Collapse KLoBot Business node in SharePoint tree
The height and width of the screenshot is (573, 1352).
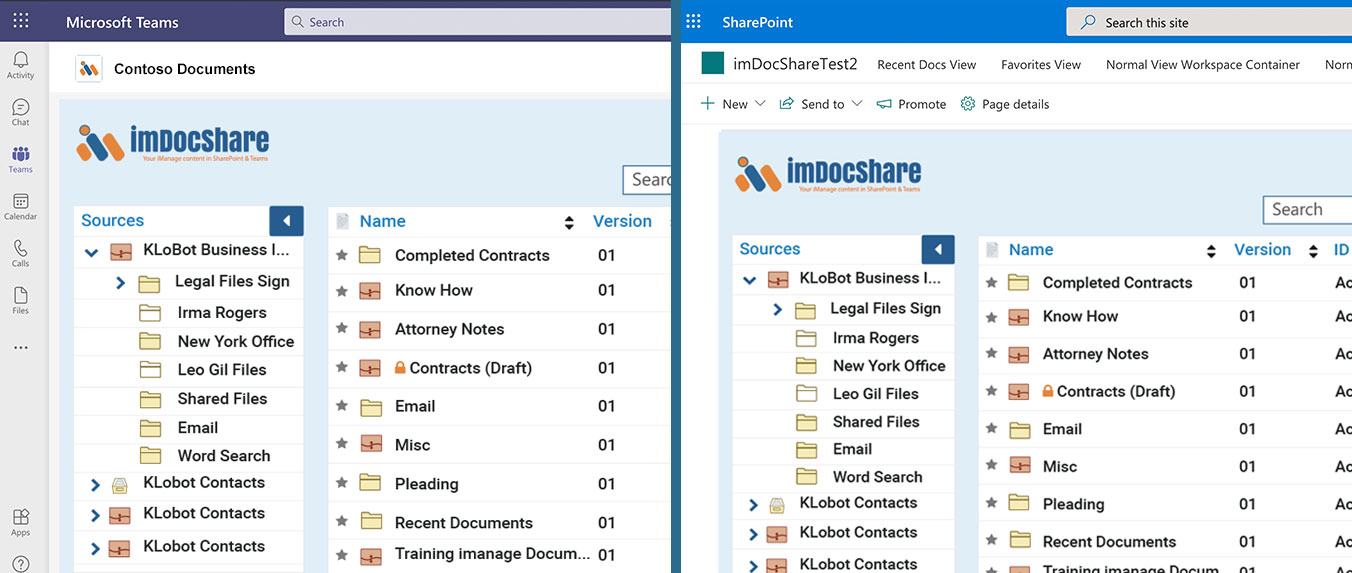(x=749, y=281)
